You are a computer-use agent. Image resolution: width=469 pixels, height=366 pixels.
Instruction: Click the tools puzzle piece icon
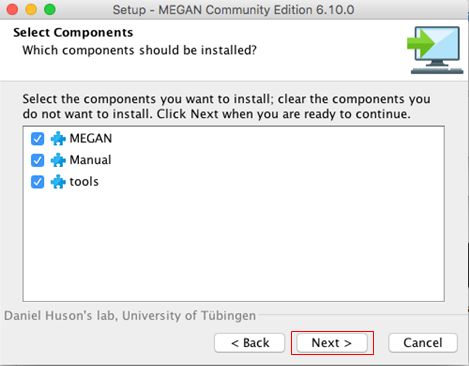(58, 182)
